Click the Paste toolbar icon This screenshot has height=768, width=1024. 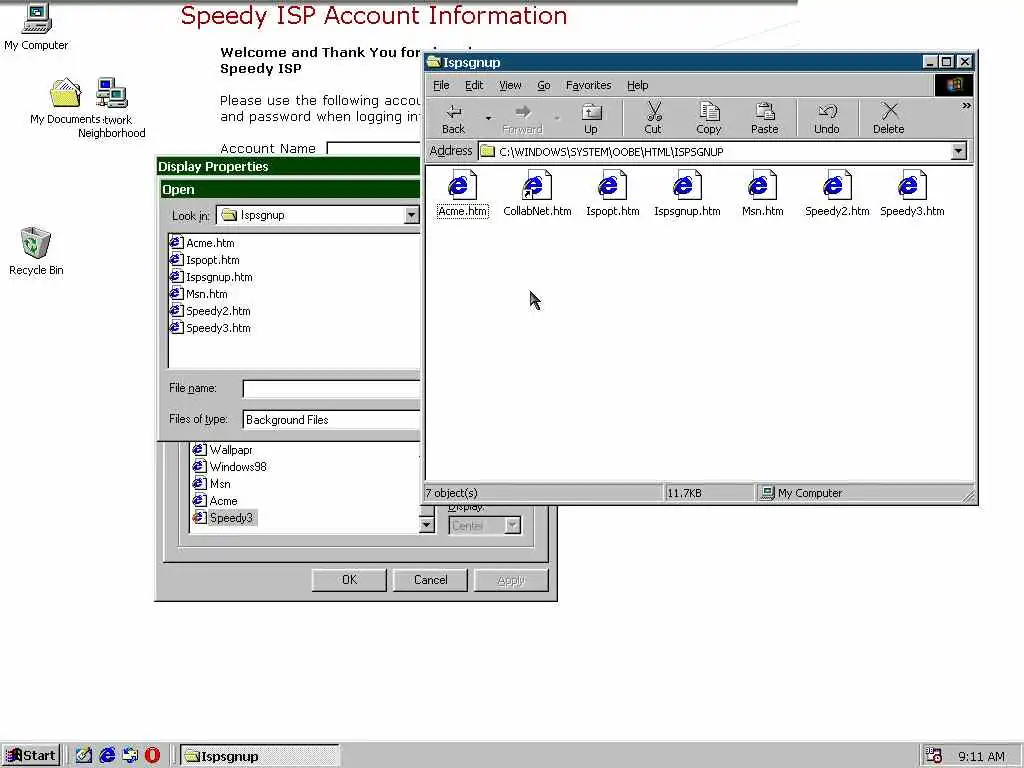point(765,118)
